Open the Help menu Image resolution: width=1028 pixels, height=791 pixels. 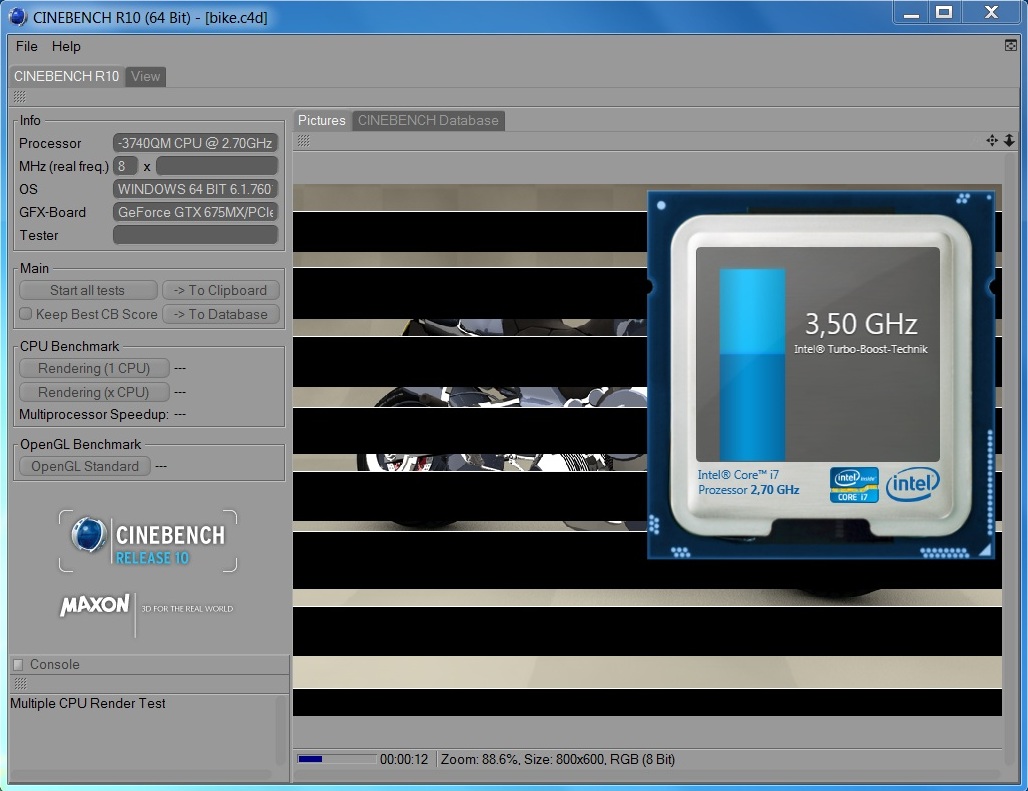click(66, 47)
